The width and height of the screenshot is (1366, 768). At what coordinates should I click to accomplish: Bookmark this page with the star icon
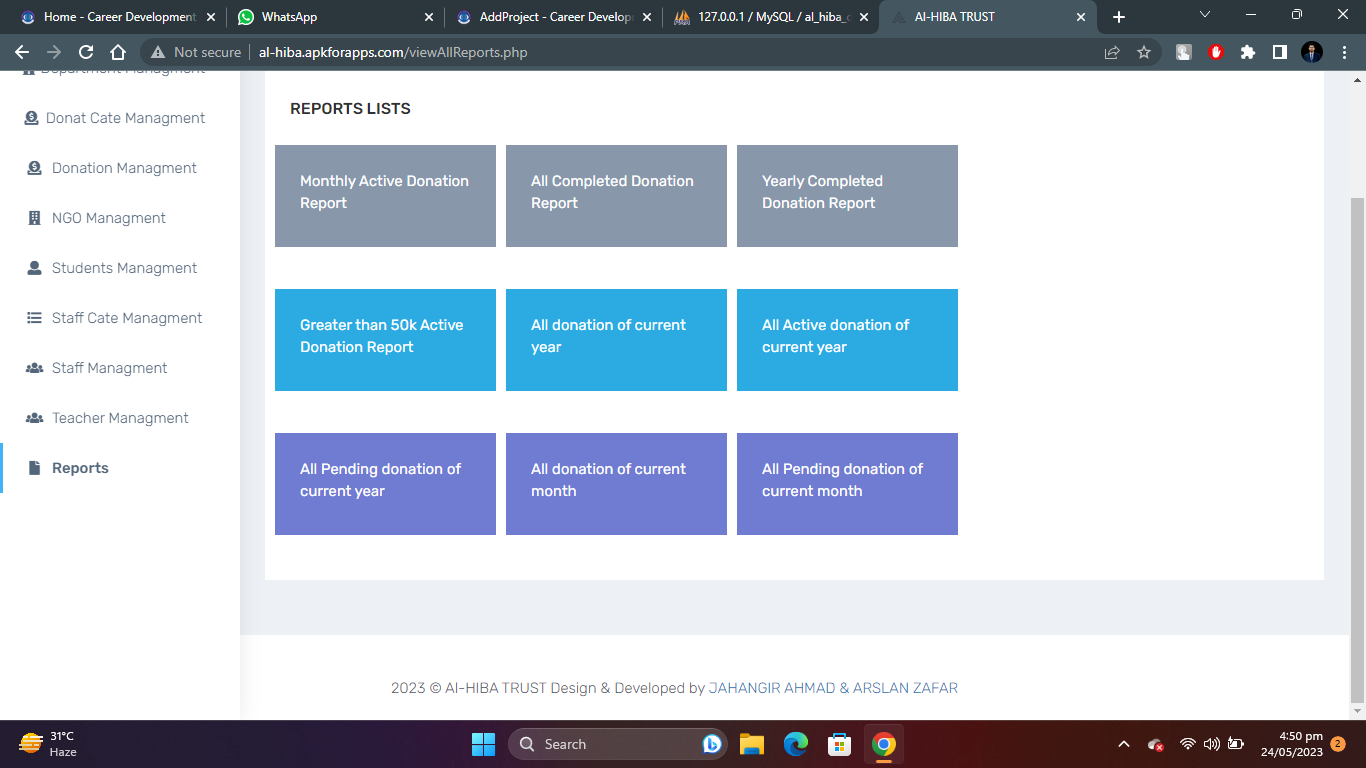pyautogui.click(x=1144, y=52)
